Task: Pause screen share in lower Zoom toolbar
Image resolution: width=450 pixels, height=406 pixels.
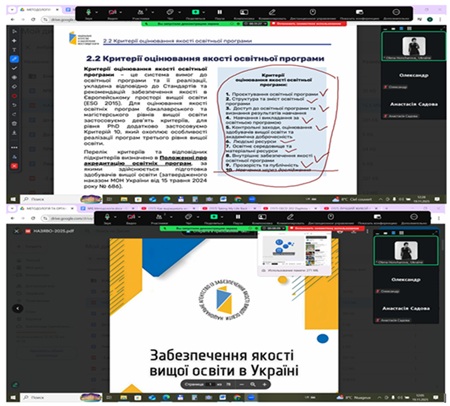Action: (238, 217)
